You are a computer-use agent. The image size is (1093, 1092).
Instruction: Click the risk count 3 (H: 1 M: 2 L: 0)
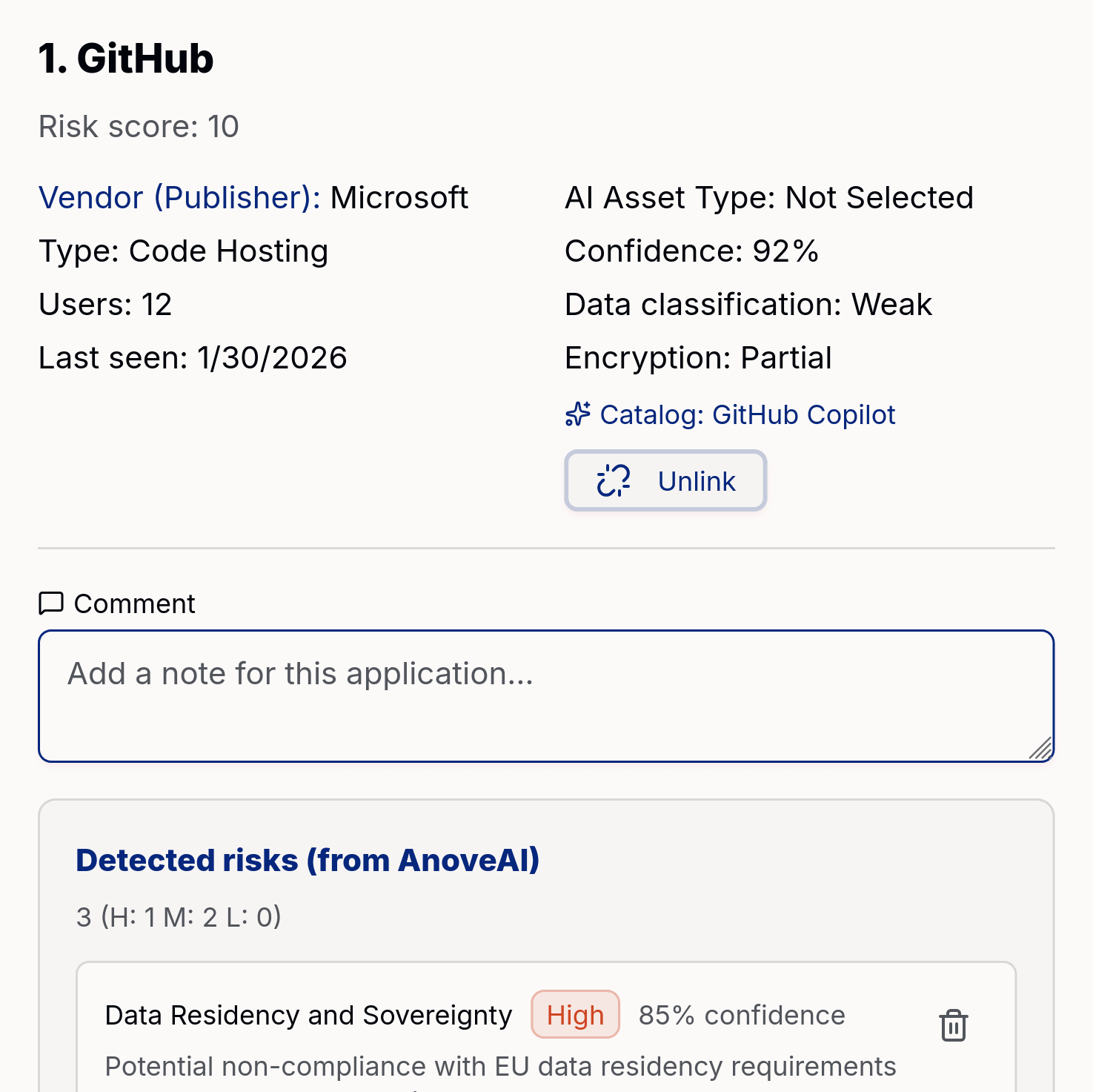click(x=177, y=916)
